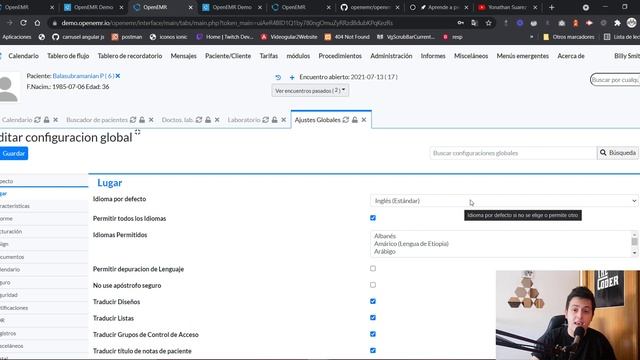Open the Misceláneos menu
The width and height of the screenshot is (640, 360).
(471, 56)
